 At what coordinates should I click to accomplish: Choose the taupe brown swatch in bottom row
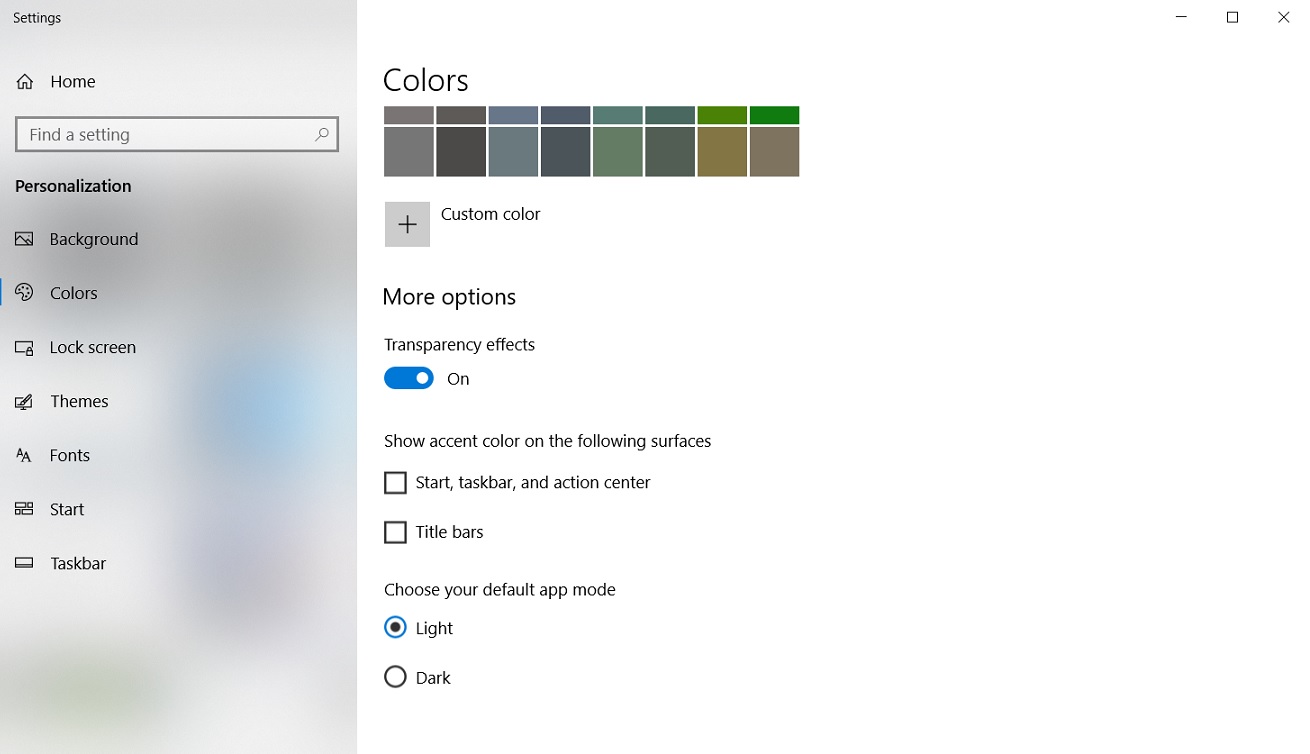click(x=774, y=151)
